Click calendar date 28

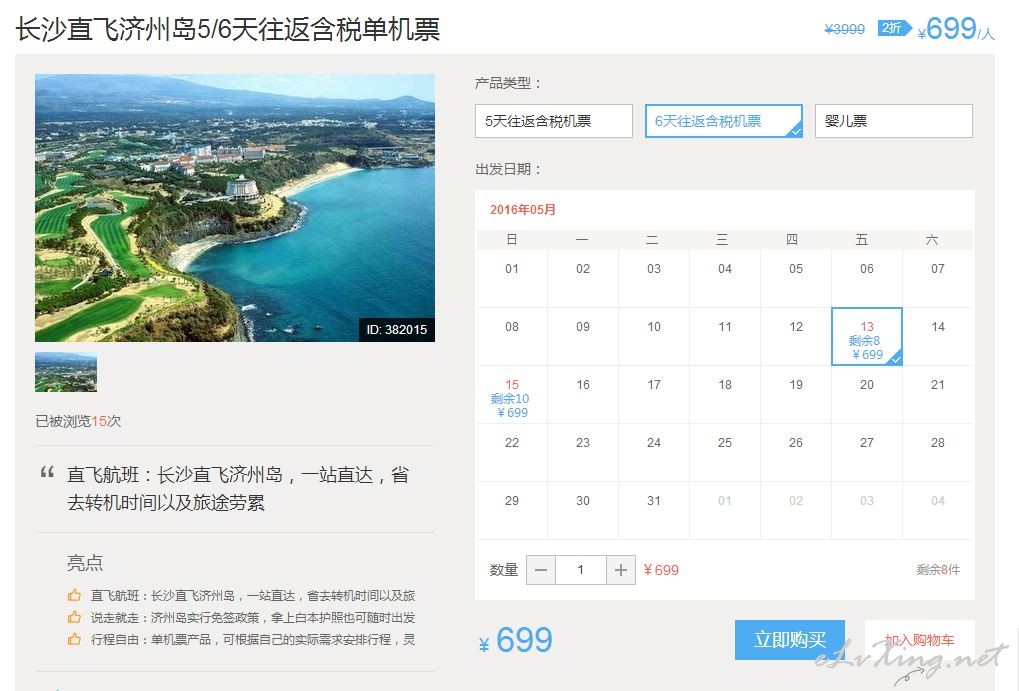pos(938,442)
